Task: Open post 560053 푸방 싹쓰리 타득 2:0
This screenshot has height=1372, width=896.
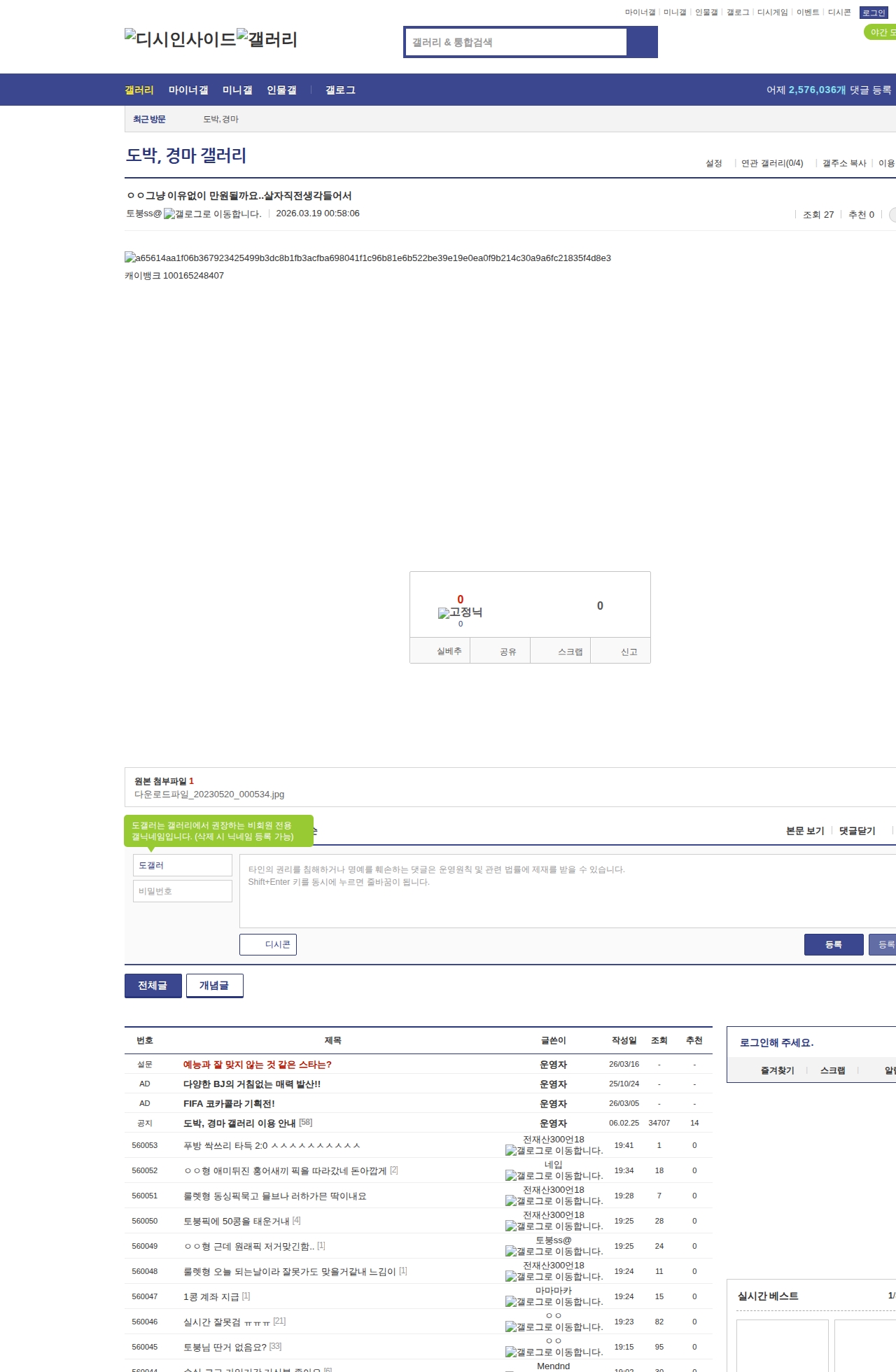Action: (x=272, y=1146)
